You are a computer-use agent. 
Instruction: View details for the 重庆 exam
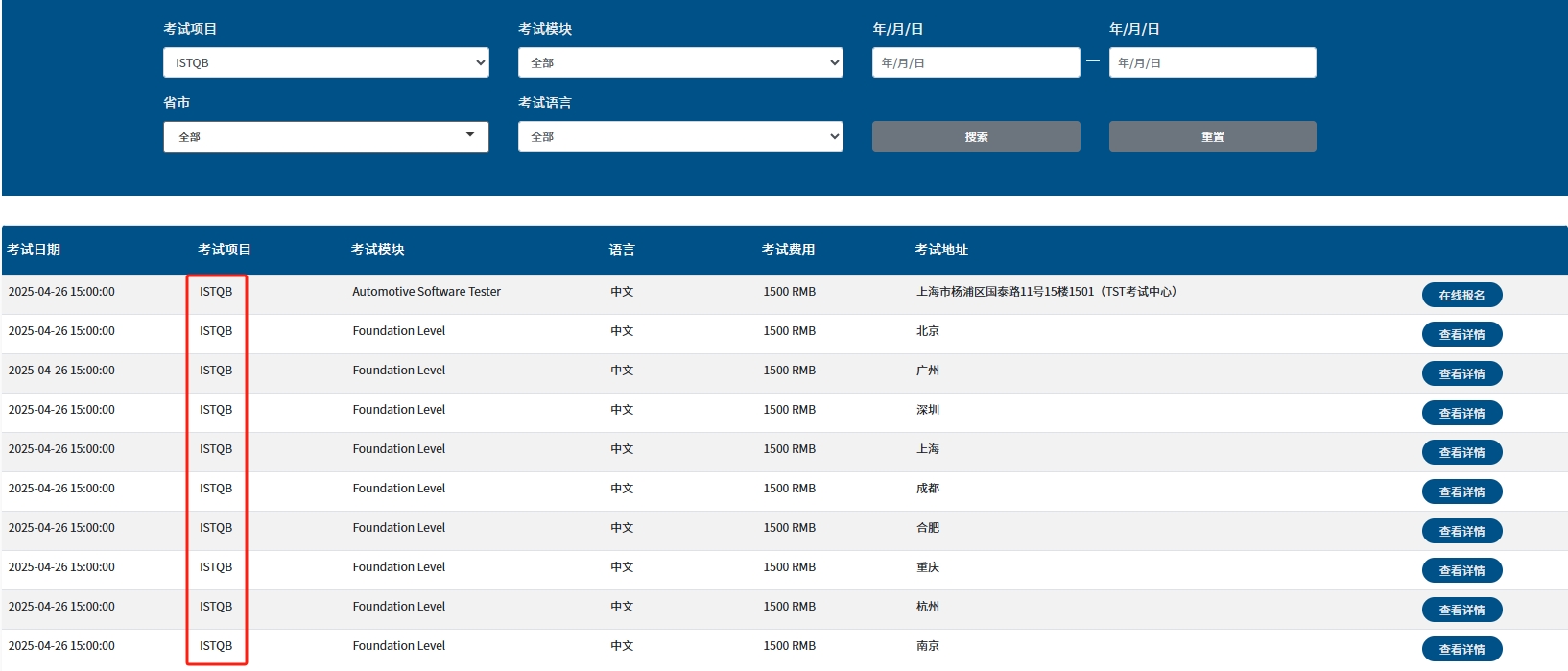[x=1461, y=570]
